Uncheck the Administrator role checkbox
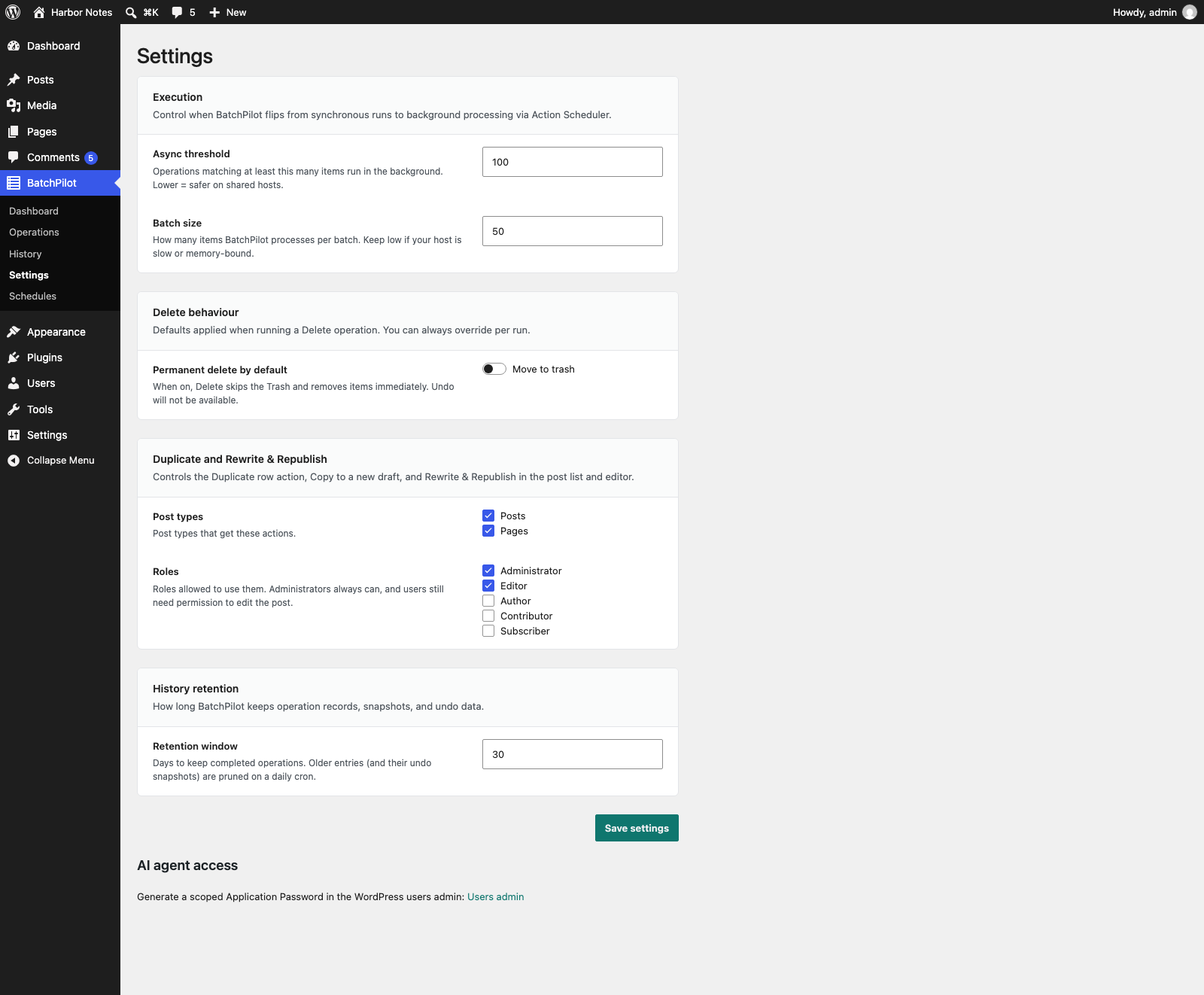The image size is (1204, 995). coord(488,571)
